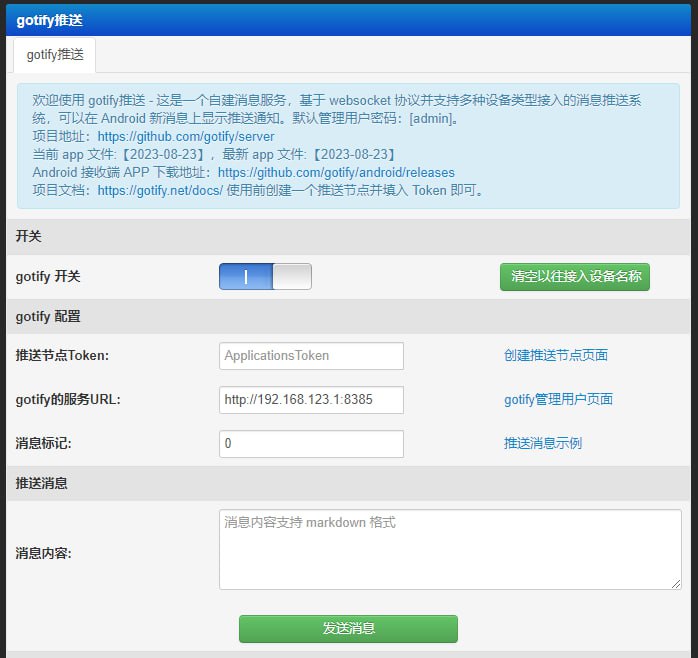The height and width of the screenshot is (658, 698).
Task: Open the 推送消息示例 link
Action: pyautogui.click(x=543, y=443)
